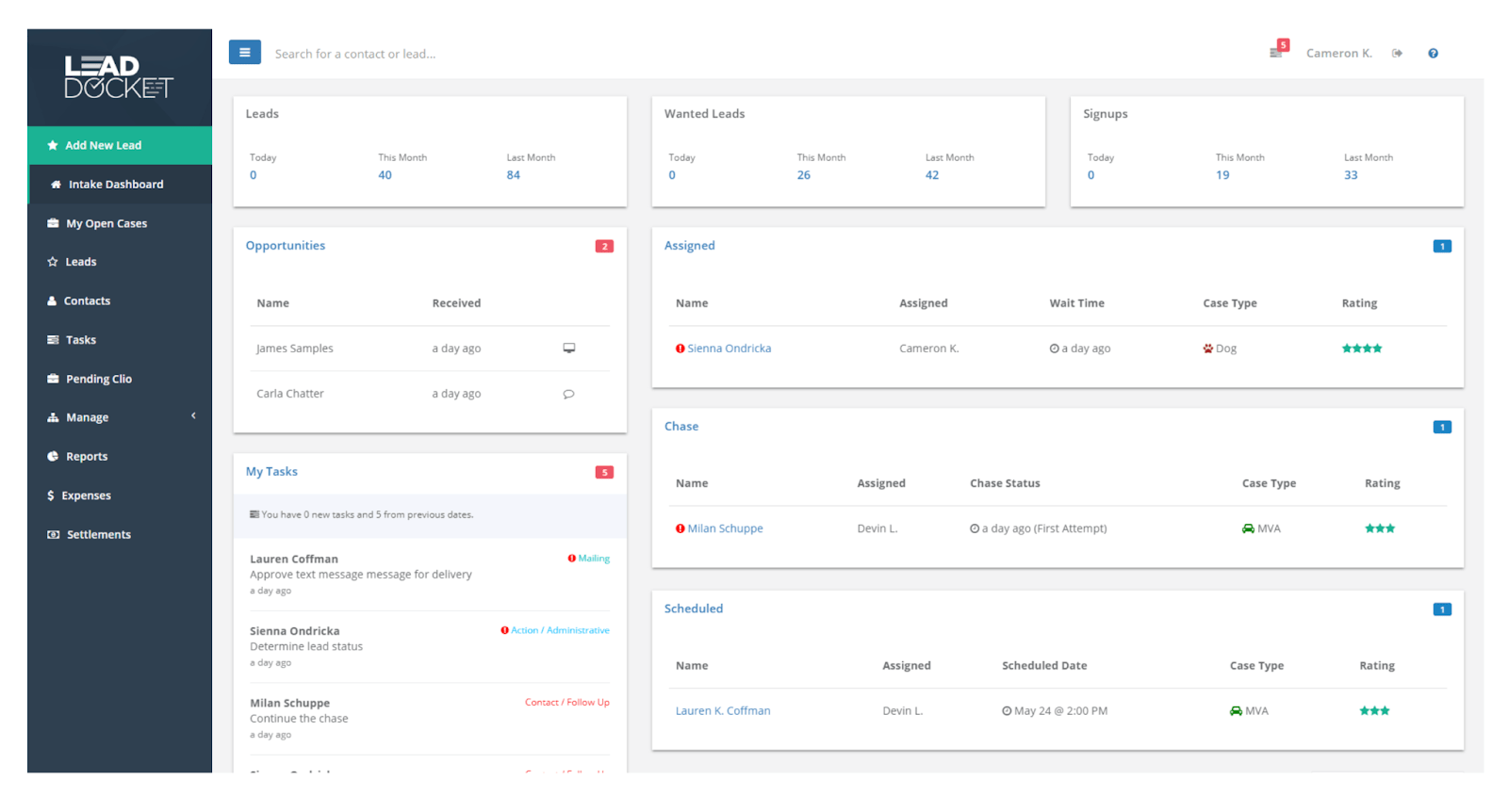The image size is (1508, 812).
Task: Click the blue Assigned count badge
Action: click(x=1442, y=246)
